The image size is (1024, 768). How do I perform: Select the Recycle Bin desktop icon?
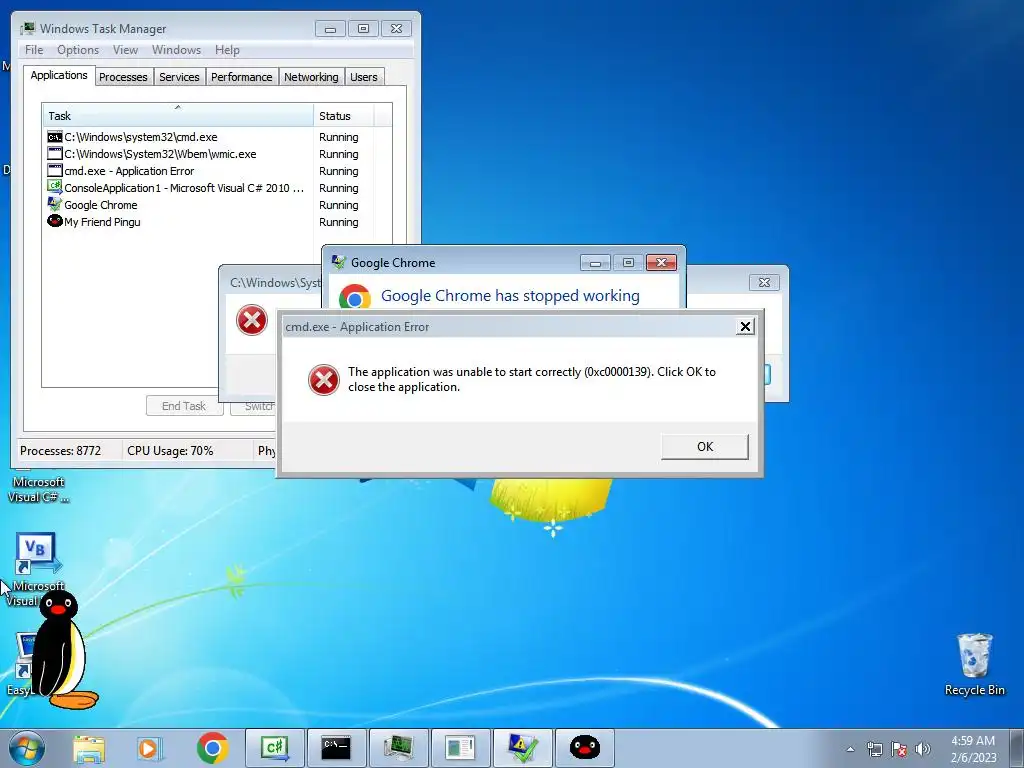point(974,664)
